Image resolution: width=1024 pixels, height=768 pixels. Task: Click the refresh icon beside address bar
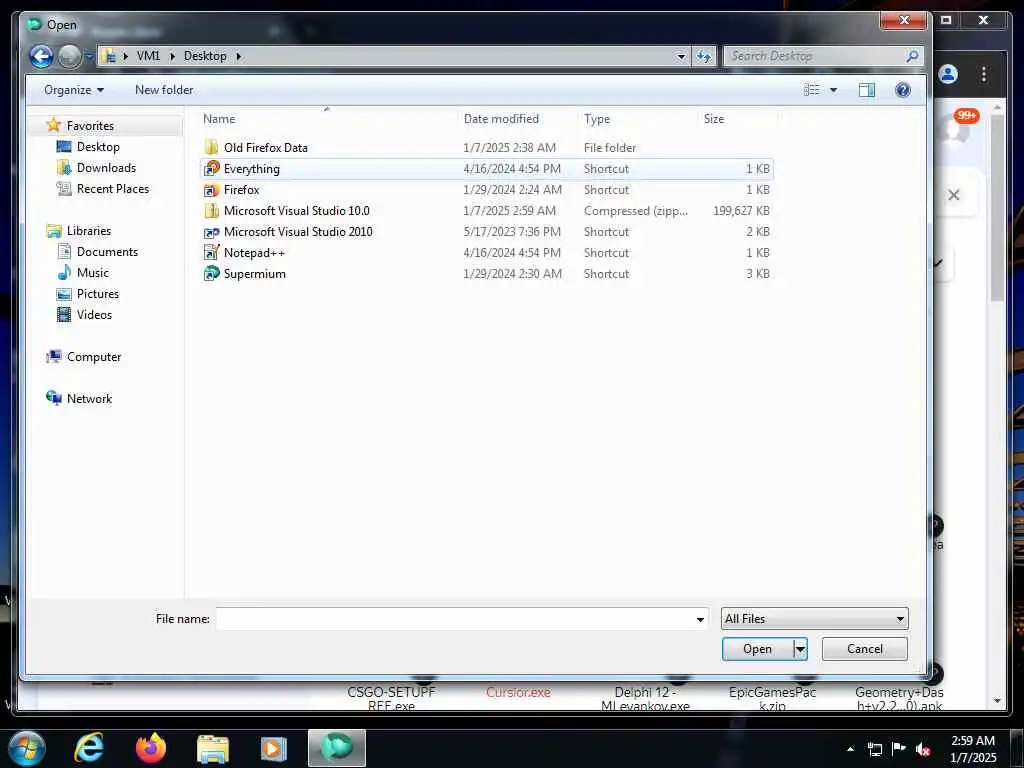(703, 57)
